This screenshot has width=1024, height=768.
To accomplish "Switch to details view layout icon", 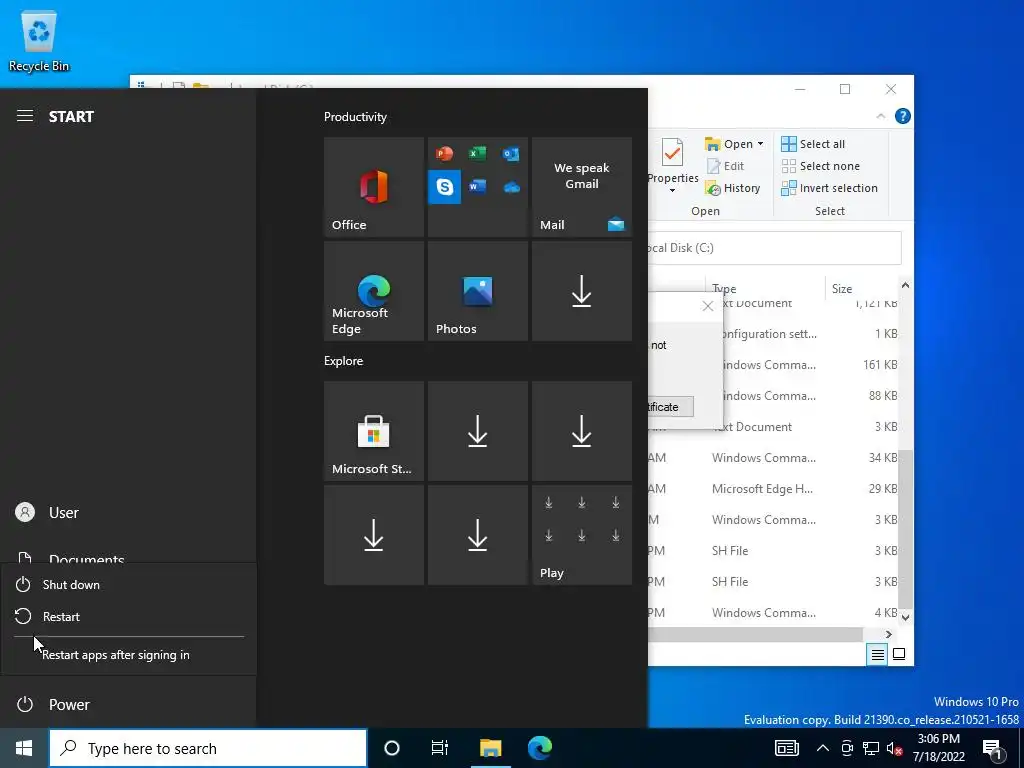I will tap(877, 654).
